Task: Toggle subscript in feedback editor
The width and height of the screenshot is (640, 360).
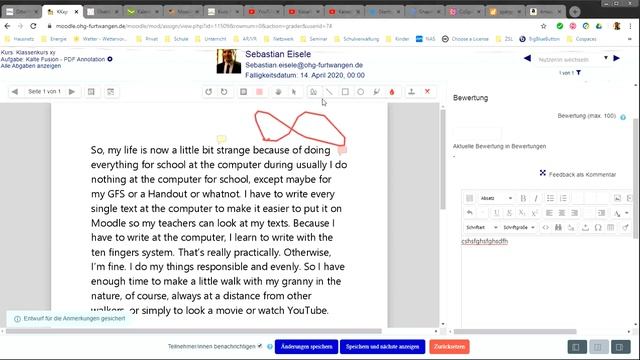Action: pos(522,213)
